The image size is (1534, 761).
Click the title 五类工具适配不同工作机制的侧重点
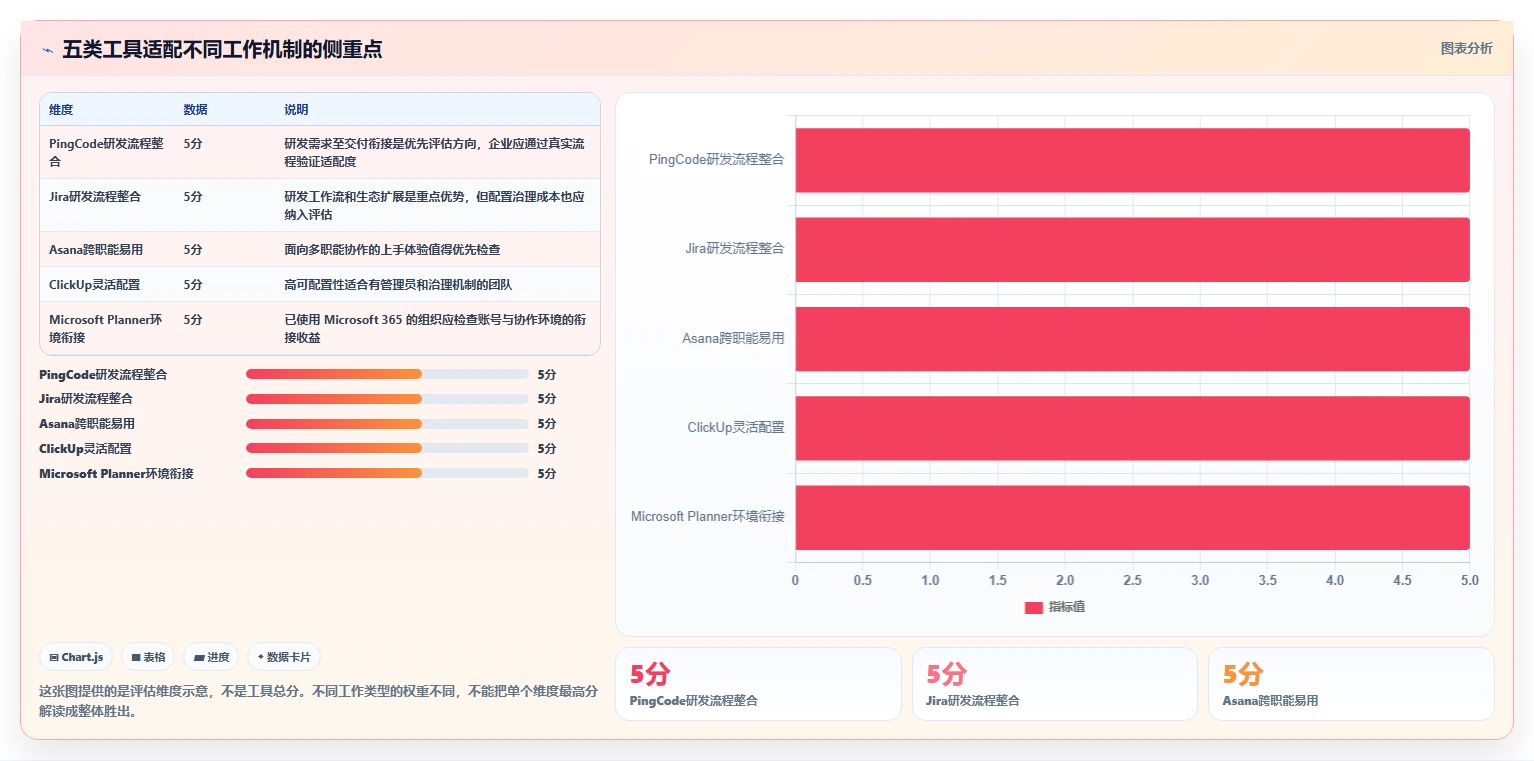[222, 50]
